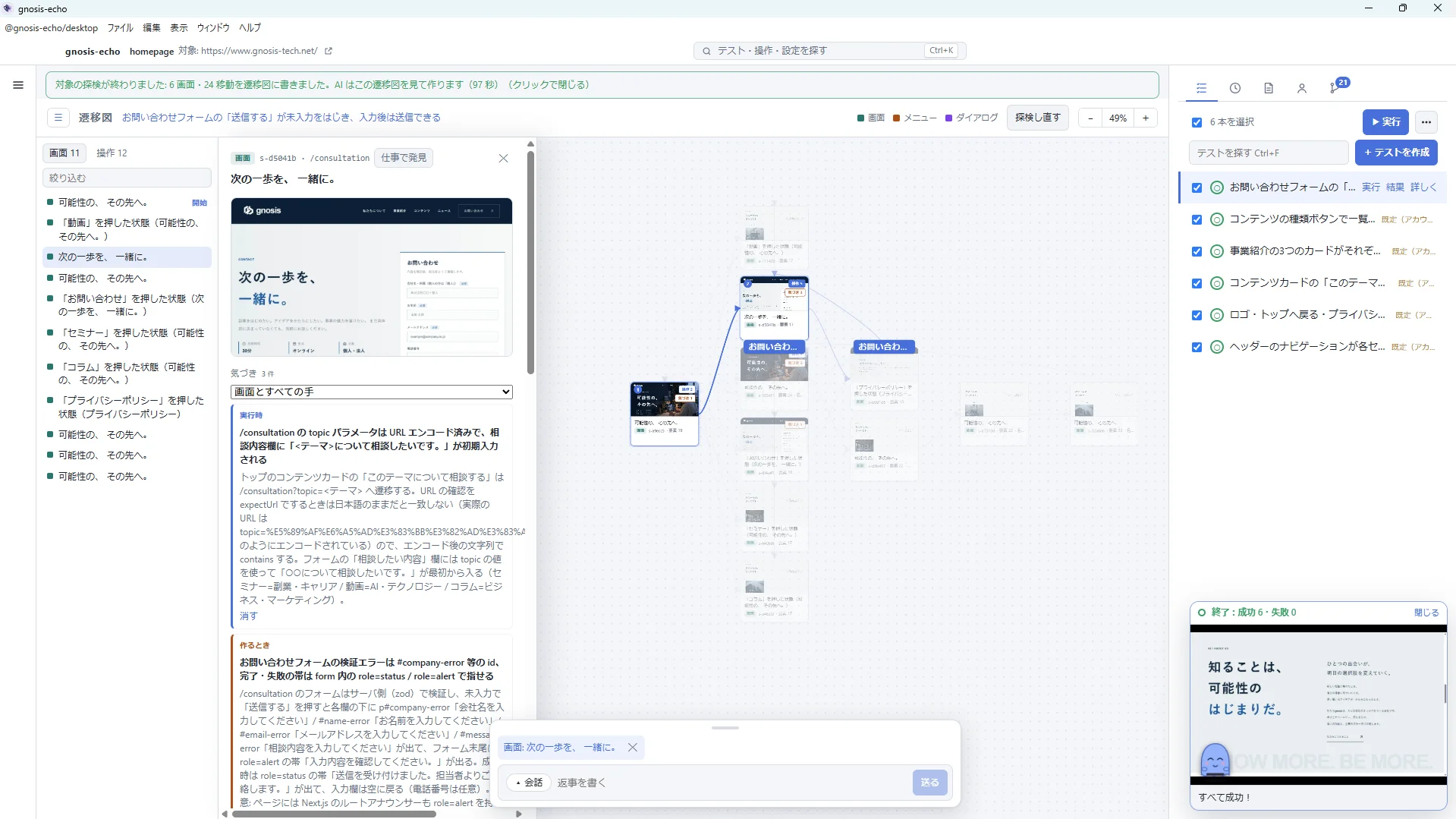Click the コンテンツカードの「このテーマ test row text
The image size is (1456, 819).
[x=1307, y=283]
